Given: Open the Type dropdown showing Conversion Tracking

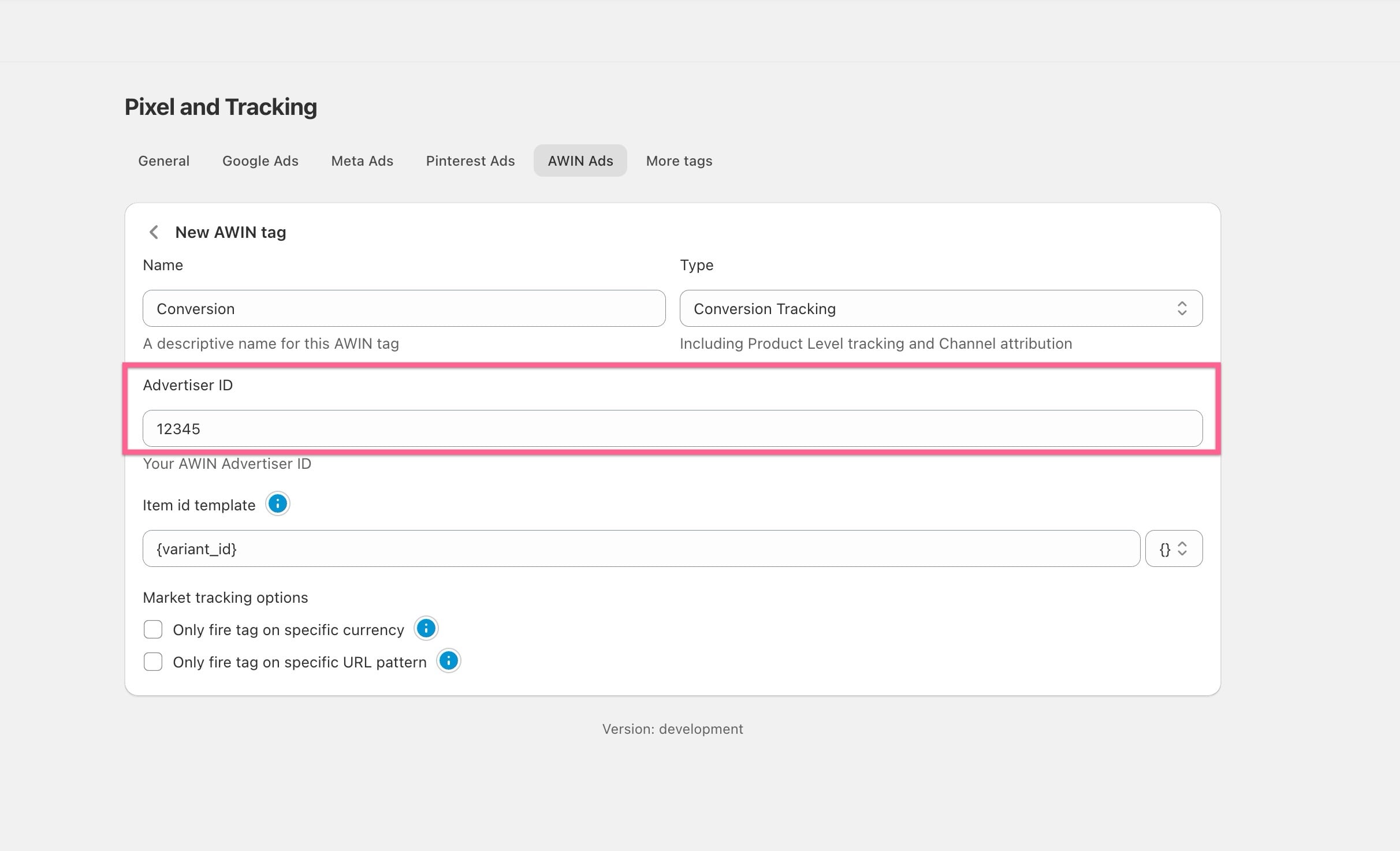Looking at the screenshot, I should (x=941, y=308).
